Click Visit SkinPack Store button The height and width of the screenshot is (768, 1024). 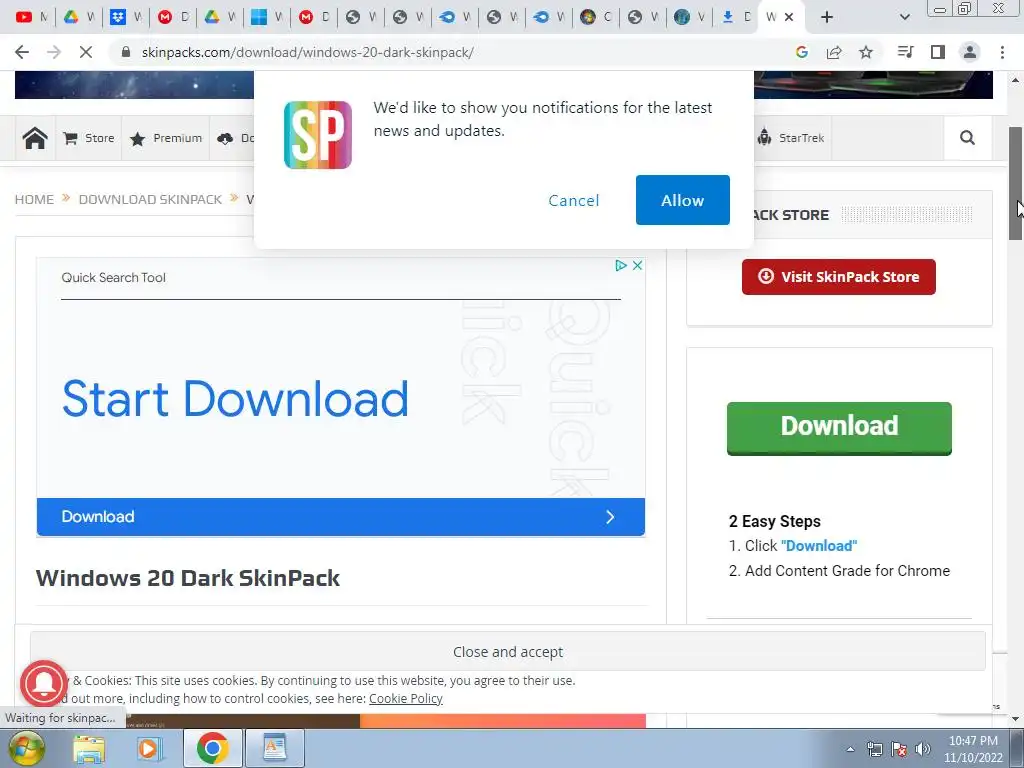point(839,277)
